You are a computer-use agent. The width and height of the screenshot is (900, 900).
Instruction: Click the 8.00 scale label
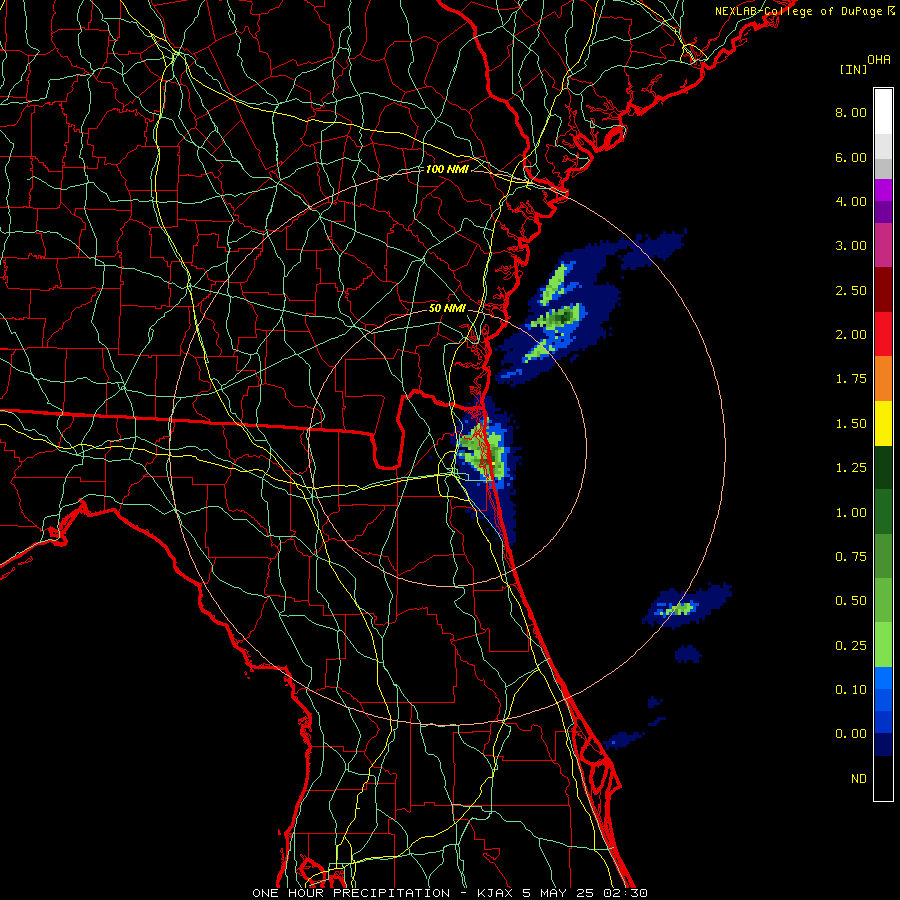(851, 112)
